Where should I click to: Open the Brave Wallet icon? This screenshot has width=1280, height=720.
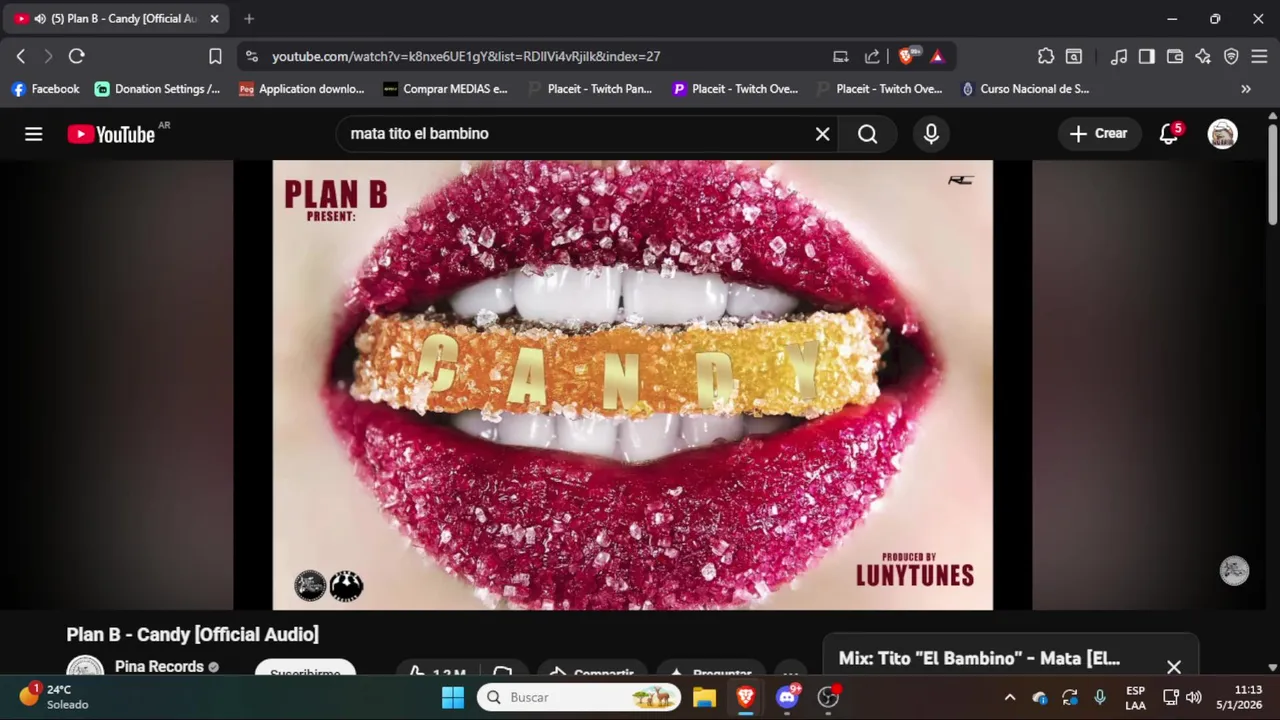1175,57
